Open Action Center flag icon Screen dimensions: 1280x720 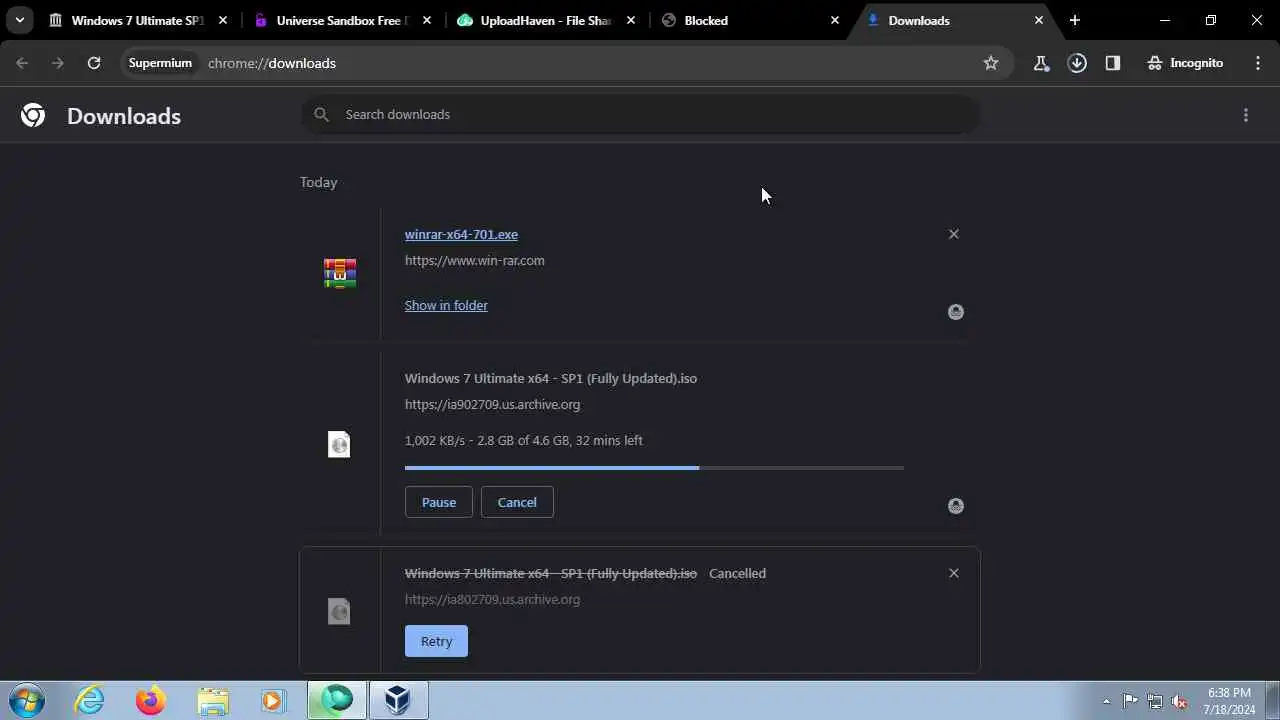point(1130,701)
